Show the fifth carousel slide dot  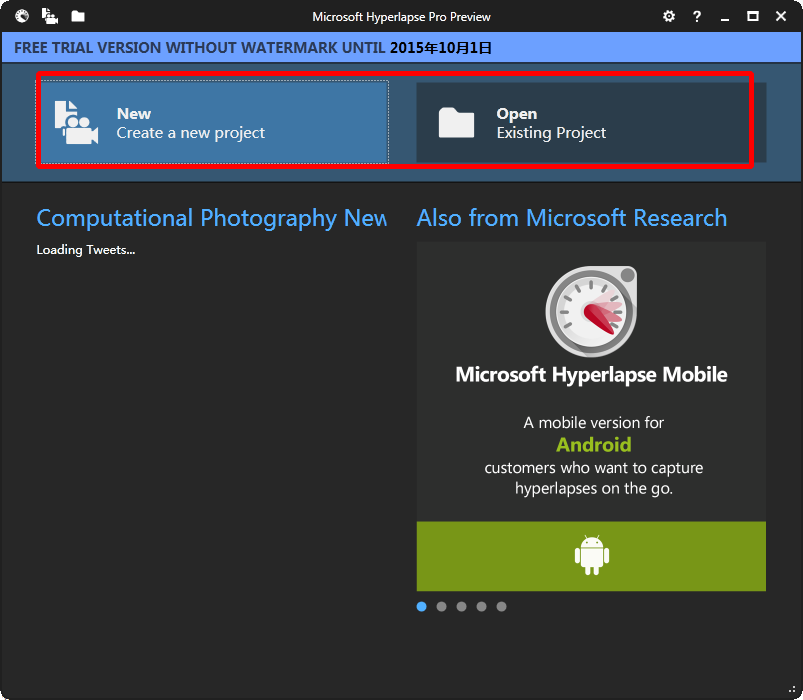coord(502,606)
